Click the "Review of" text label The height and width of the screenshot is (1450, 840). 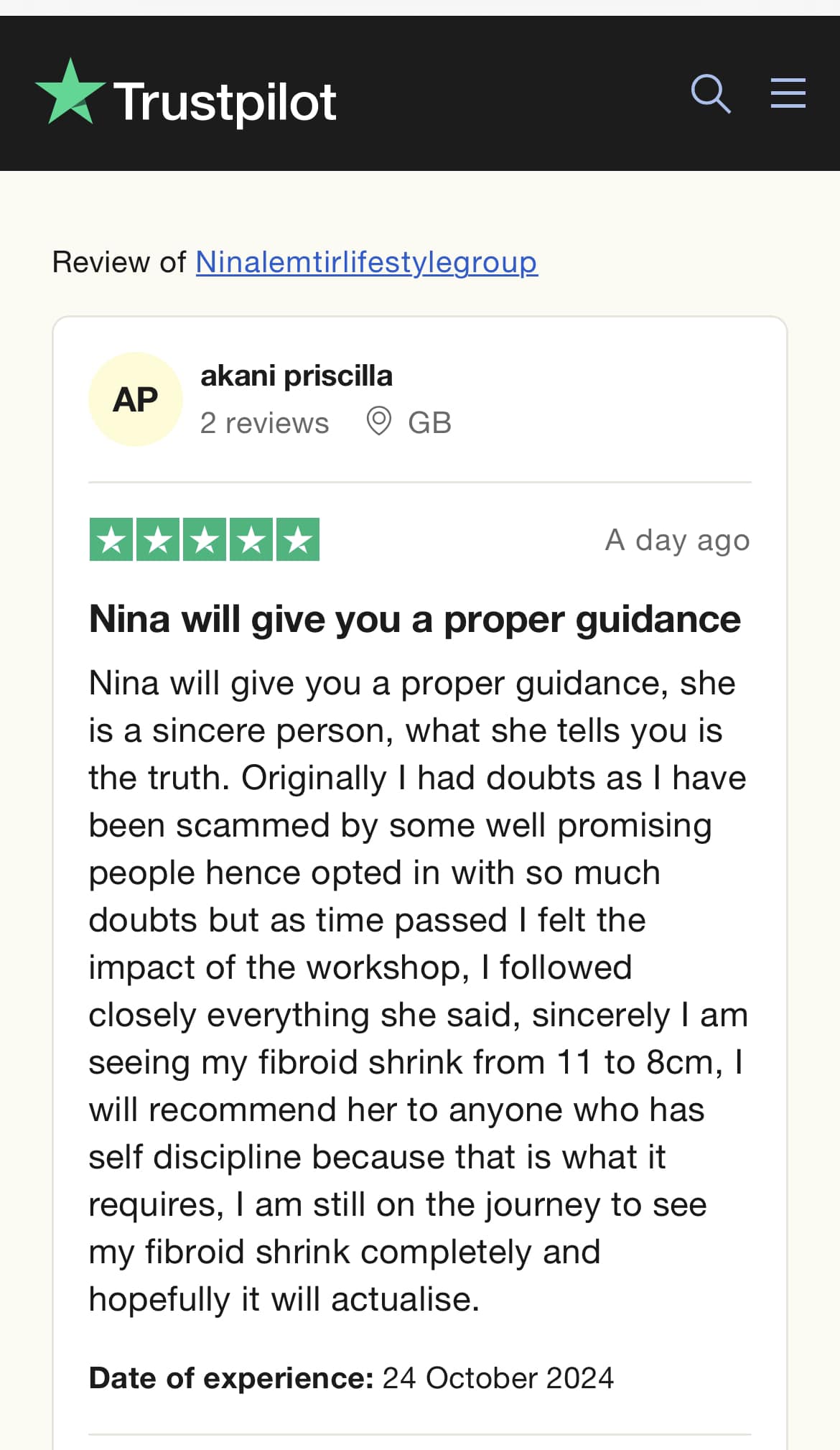(119, 262)
